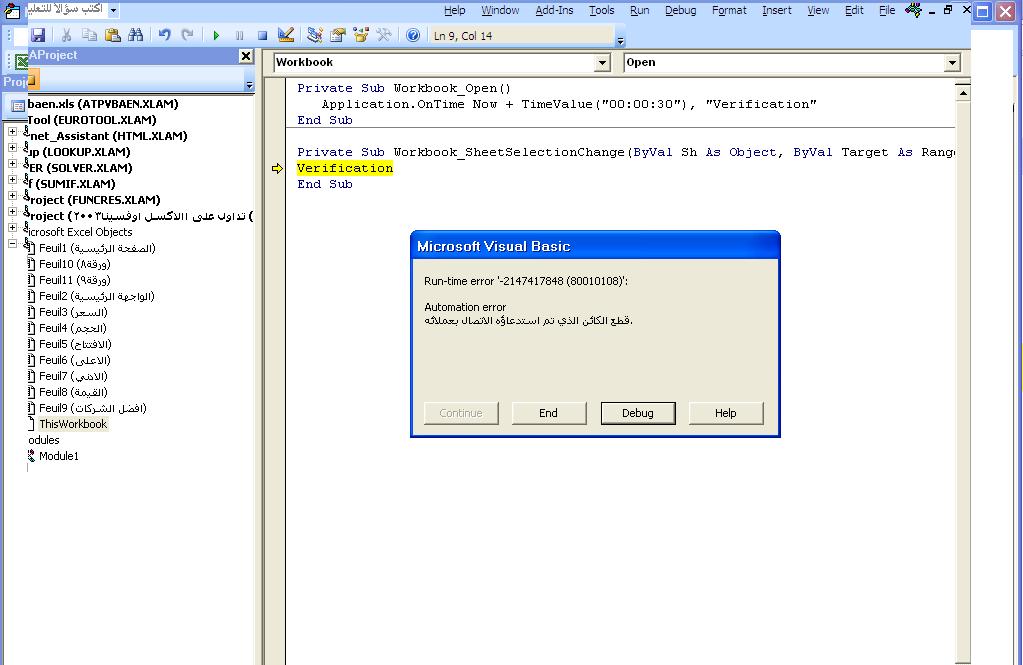Screen dimensions: 1023x665
Task: Open the View menu
Action: tap(818, 10)
